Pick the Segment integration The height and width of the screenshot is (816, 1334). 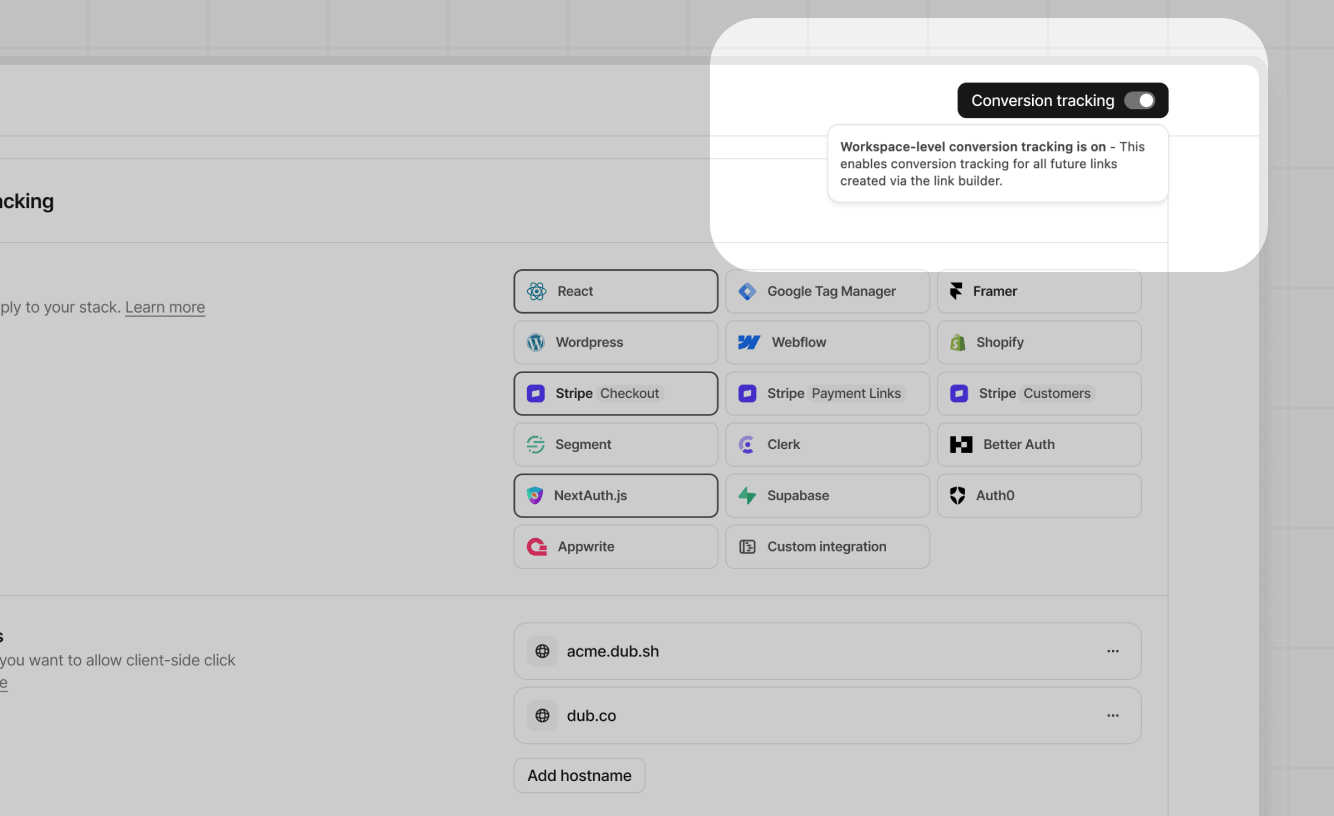click(616, 444)
